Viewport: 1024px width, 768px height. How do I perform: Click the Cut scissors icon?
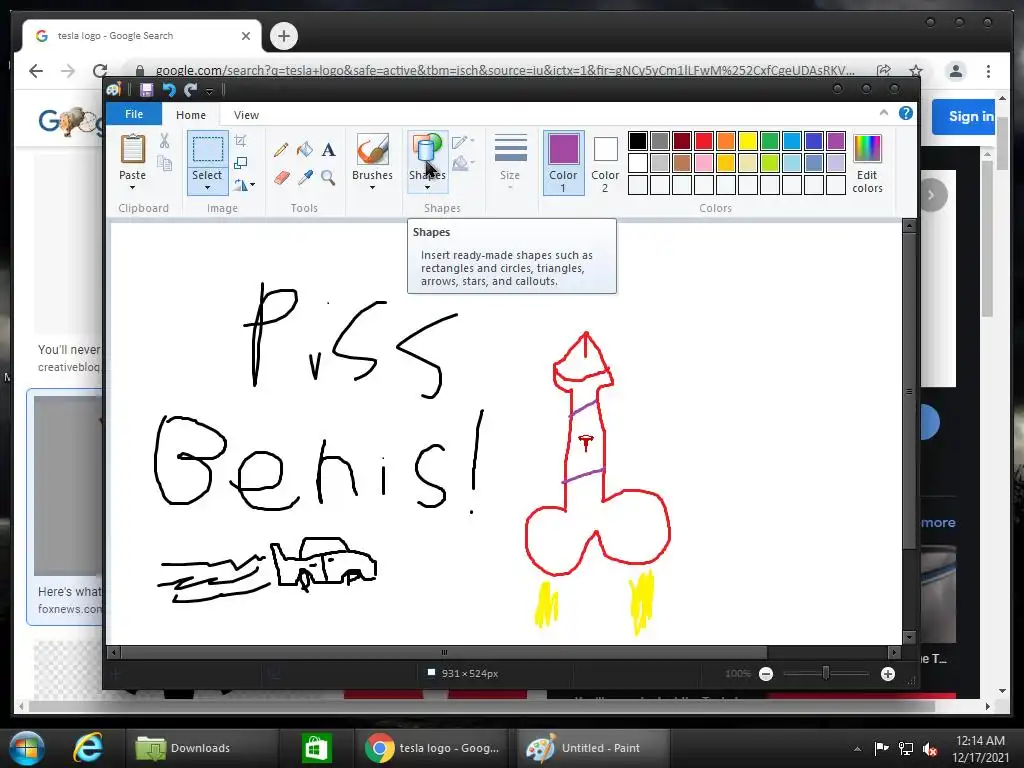165,140
